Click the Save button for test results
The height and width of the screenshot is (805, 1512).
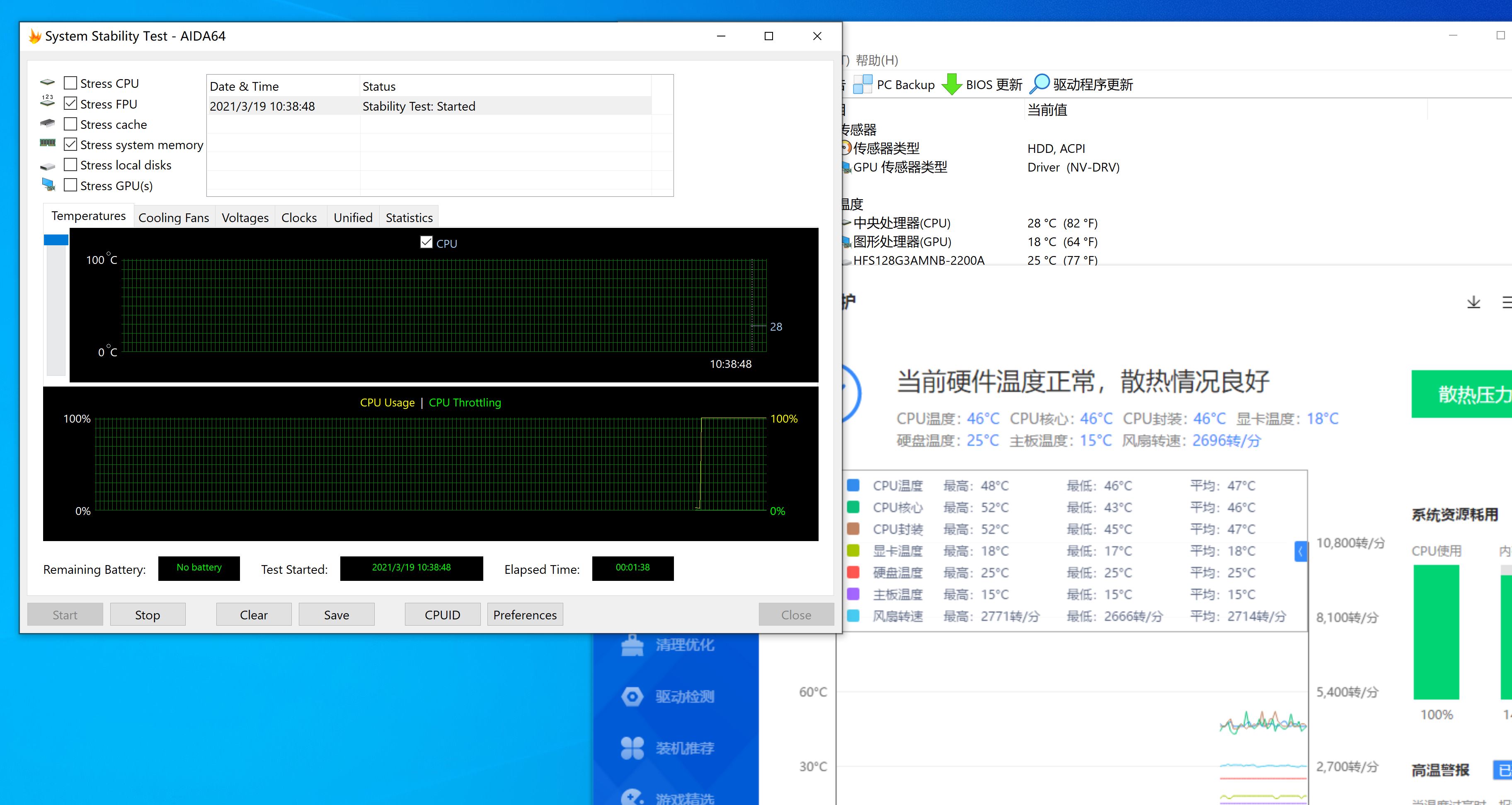point(337,615)
